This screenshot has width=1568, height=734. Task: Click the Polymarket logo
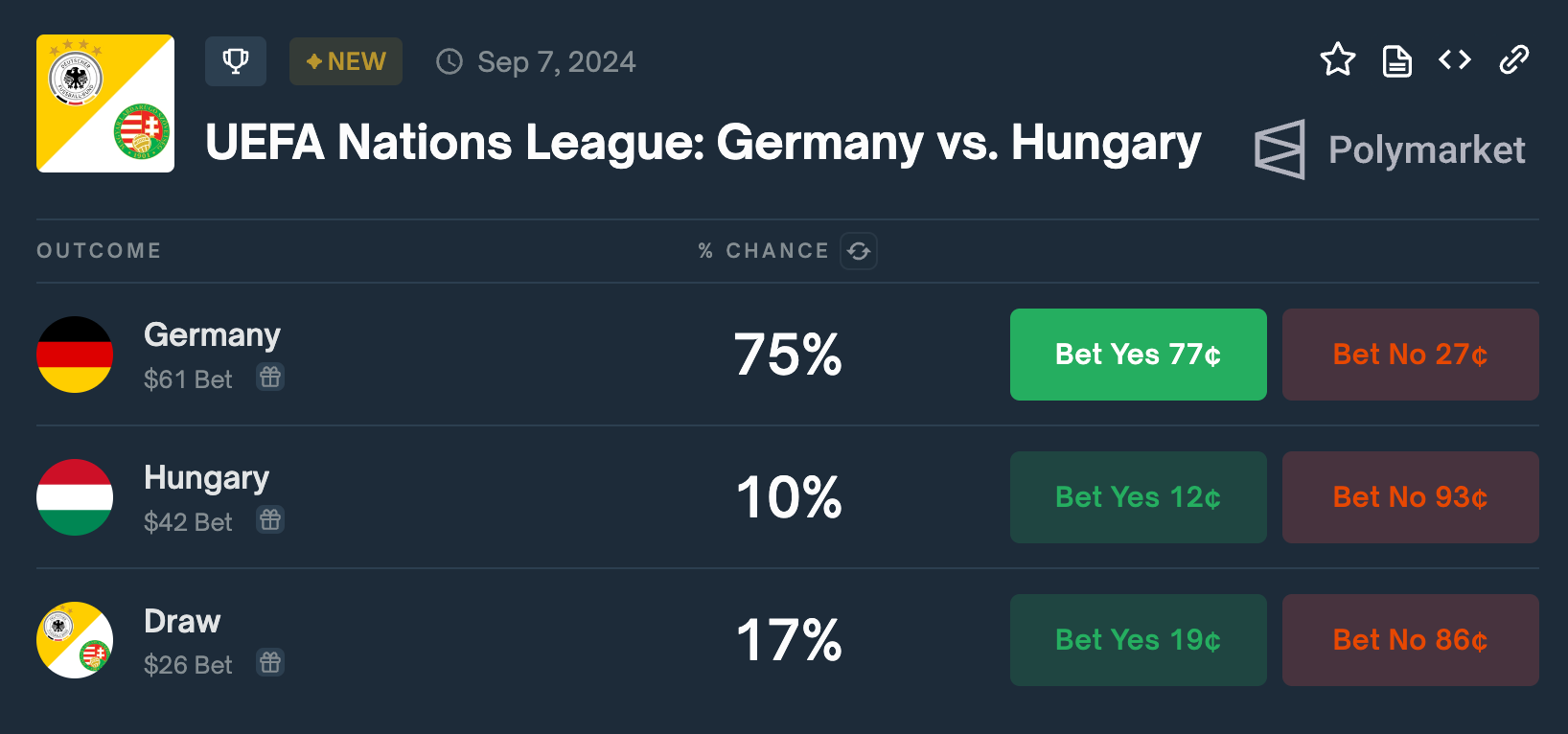[1390, 149]
